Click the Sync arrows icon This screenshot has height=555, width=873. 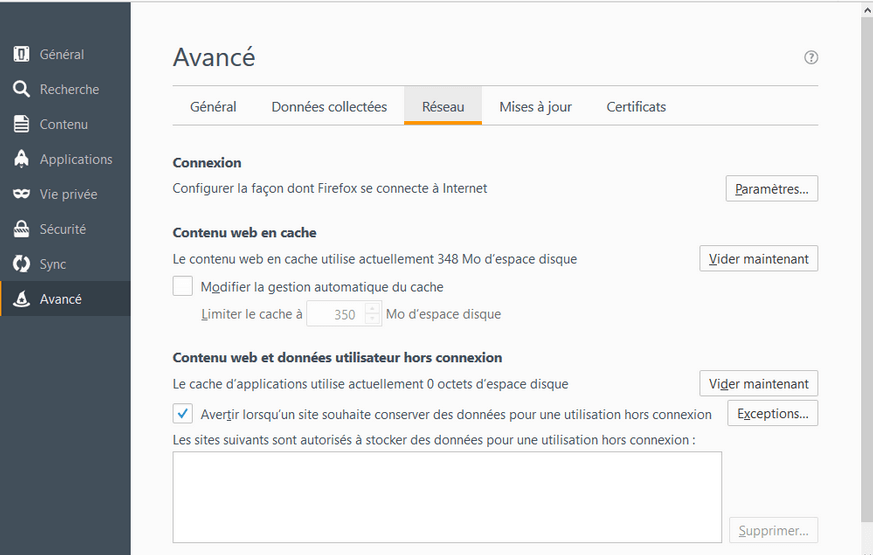click(x=21, y=264)
